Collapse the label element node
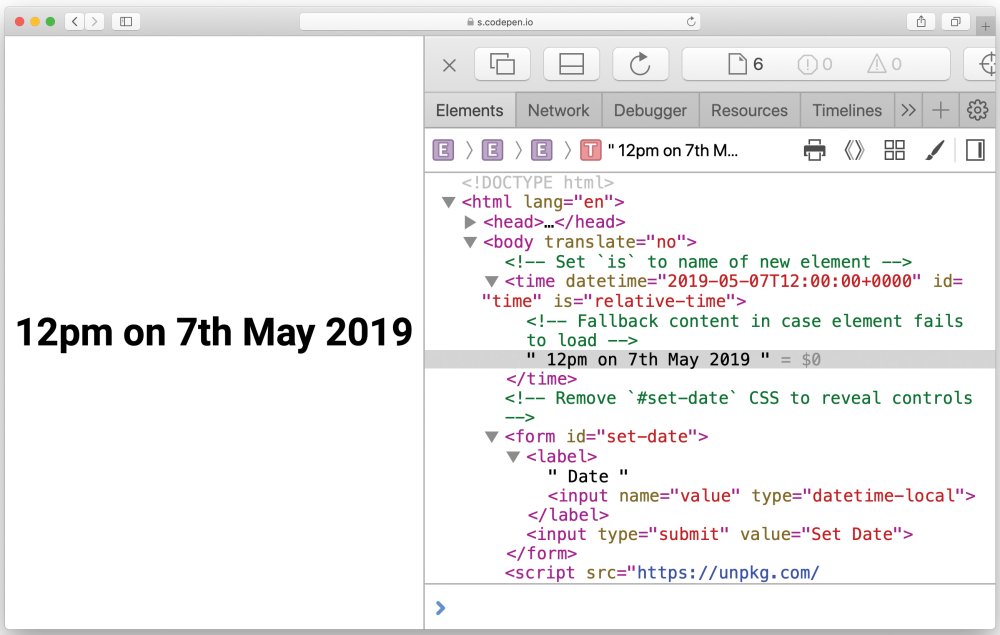Screen dimensions: 1000x635 click(513, 457)
